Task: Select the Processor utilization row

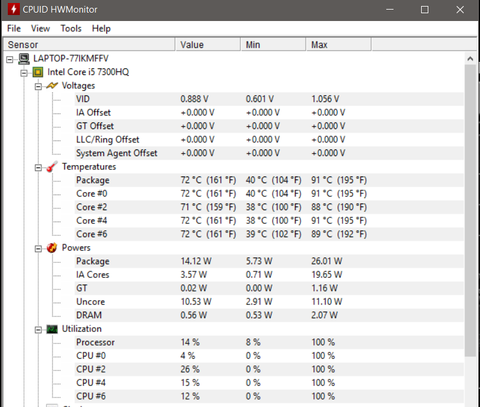Action: coord(269,342)
